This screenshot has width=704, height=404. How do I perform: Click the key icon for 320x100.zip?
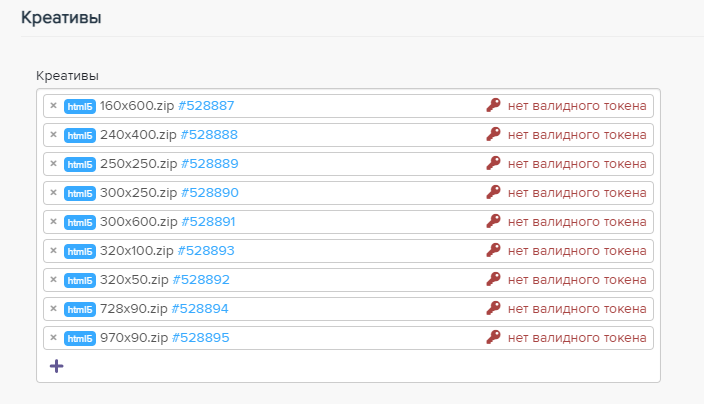(492, 250)
